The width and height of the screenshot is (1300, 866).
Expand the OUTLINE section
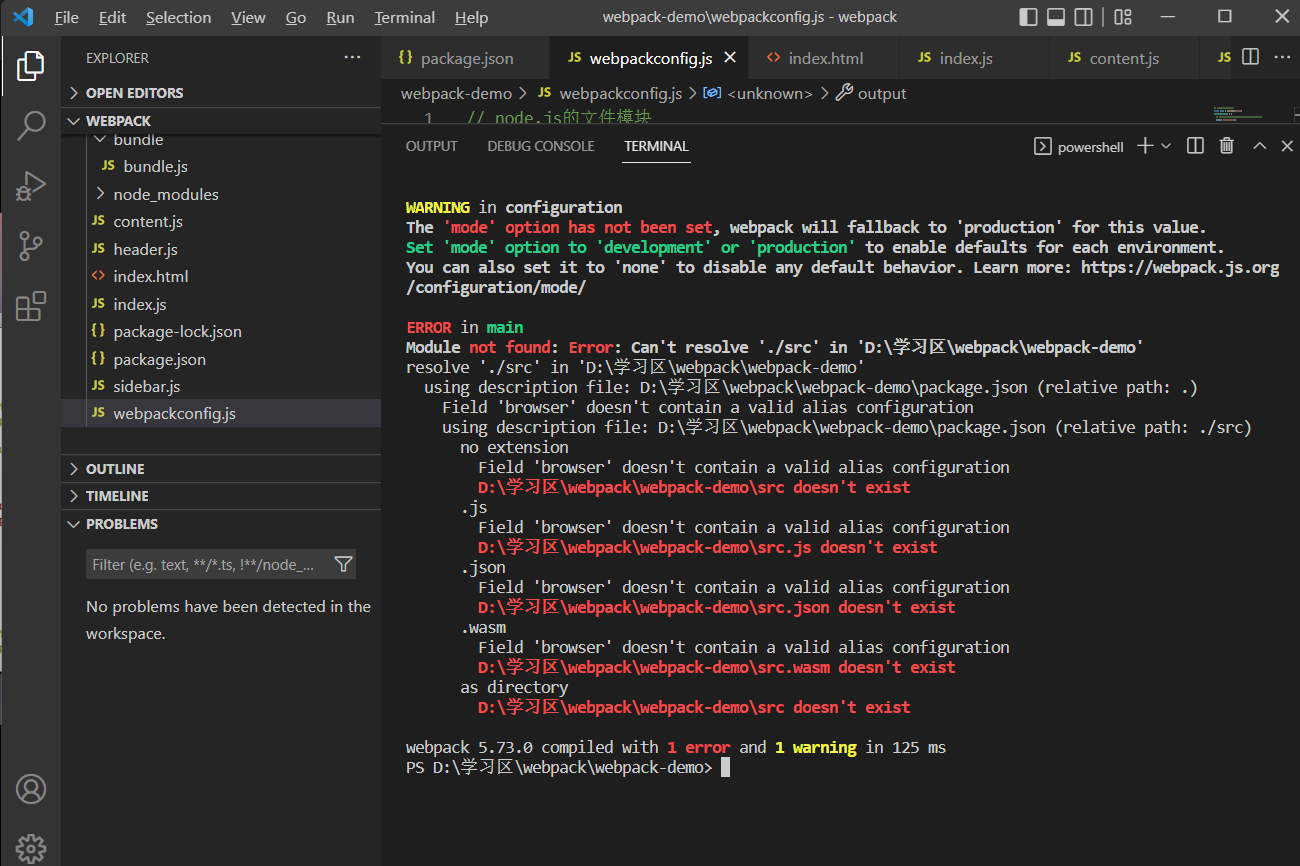point(221,469)
